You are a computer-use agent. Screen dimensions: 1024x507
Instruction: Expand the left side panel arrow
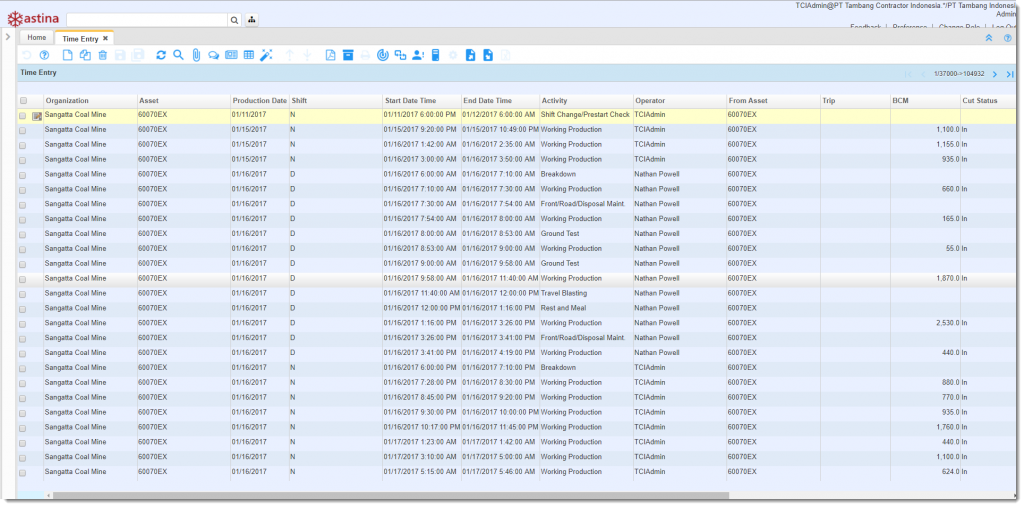(x=7, y=37)
